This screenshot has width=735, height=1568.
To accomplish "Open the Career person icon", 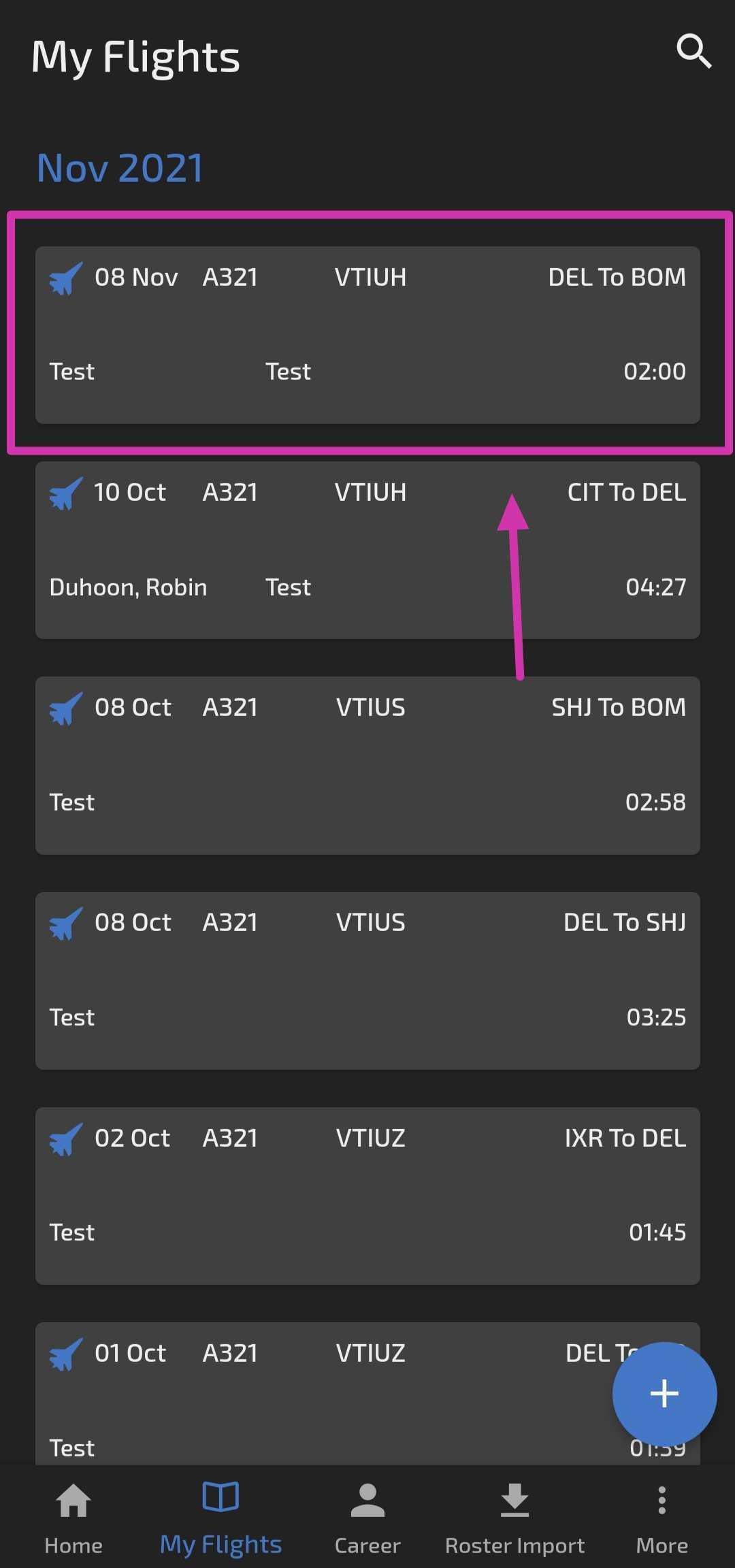I will (x=367, y=1500).
